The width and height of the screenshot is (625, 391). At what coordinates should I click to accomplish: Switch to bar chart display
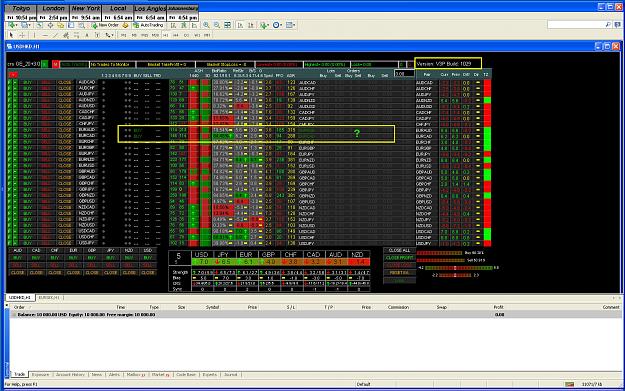pyautogui.click(x=173, y=25)
